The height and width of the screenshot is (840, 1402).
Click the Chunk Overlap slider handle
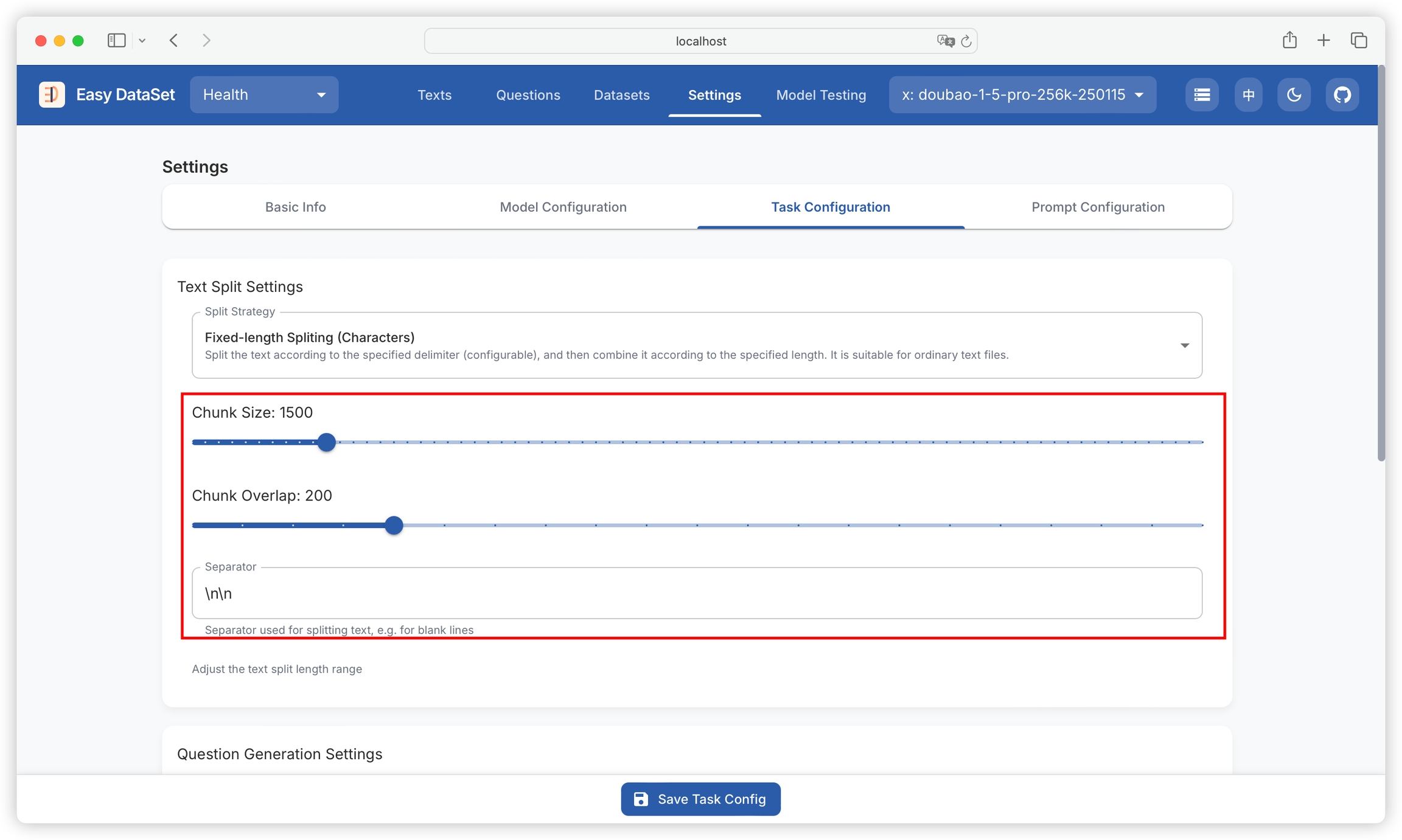394,525
